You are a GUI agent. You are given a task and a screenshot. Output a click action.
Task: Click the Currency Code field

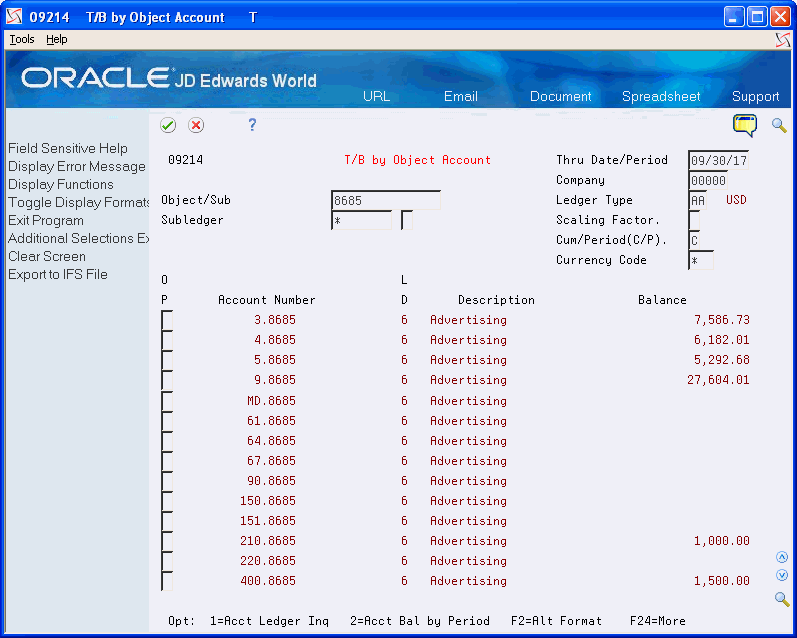click(701, 260)
